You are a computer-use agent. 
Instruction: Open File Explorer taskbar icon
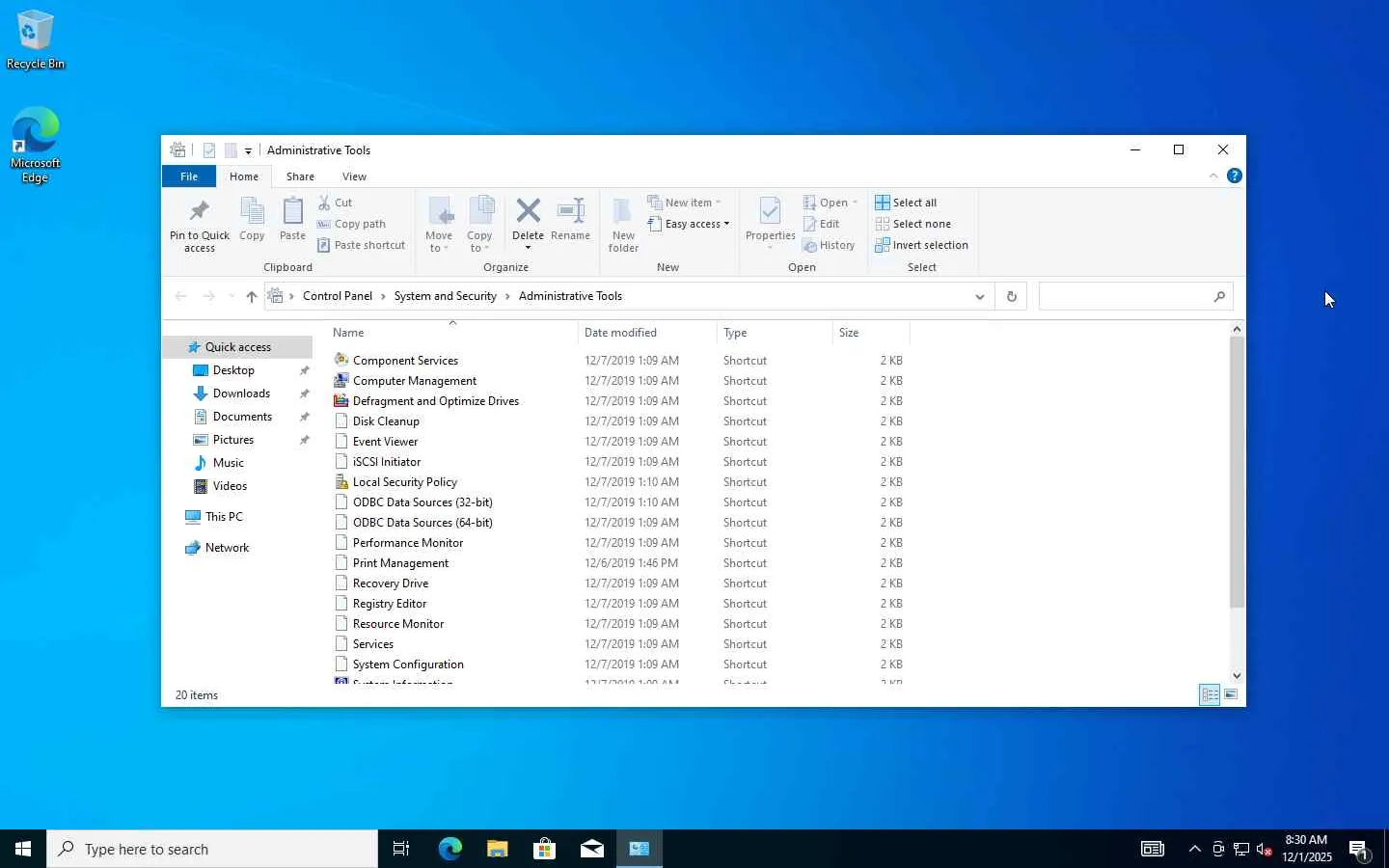tap(497, 849)
